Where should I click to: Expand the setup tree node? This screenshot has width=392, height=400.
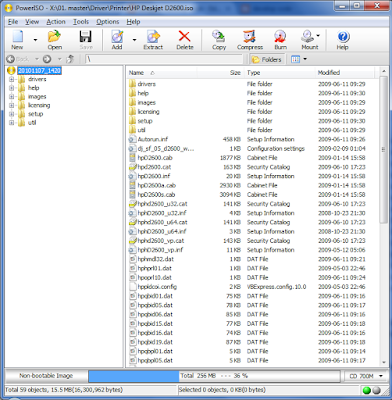point(12,114)
